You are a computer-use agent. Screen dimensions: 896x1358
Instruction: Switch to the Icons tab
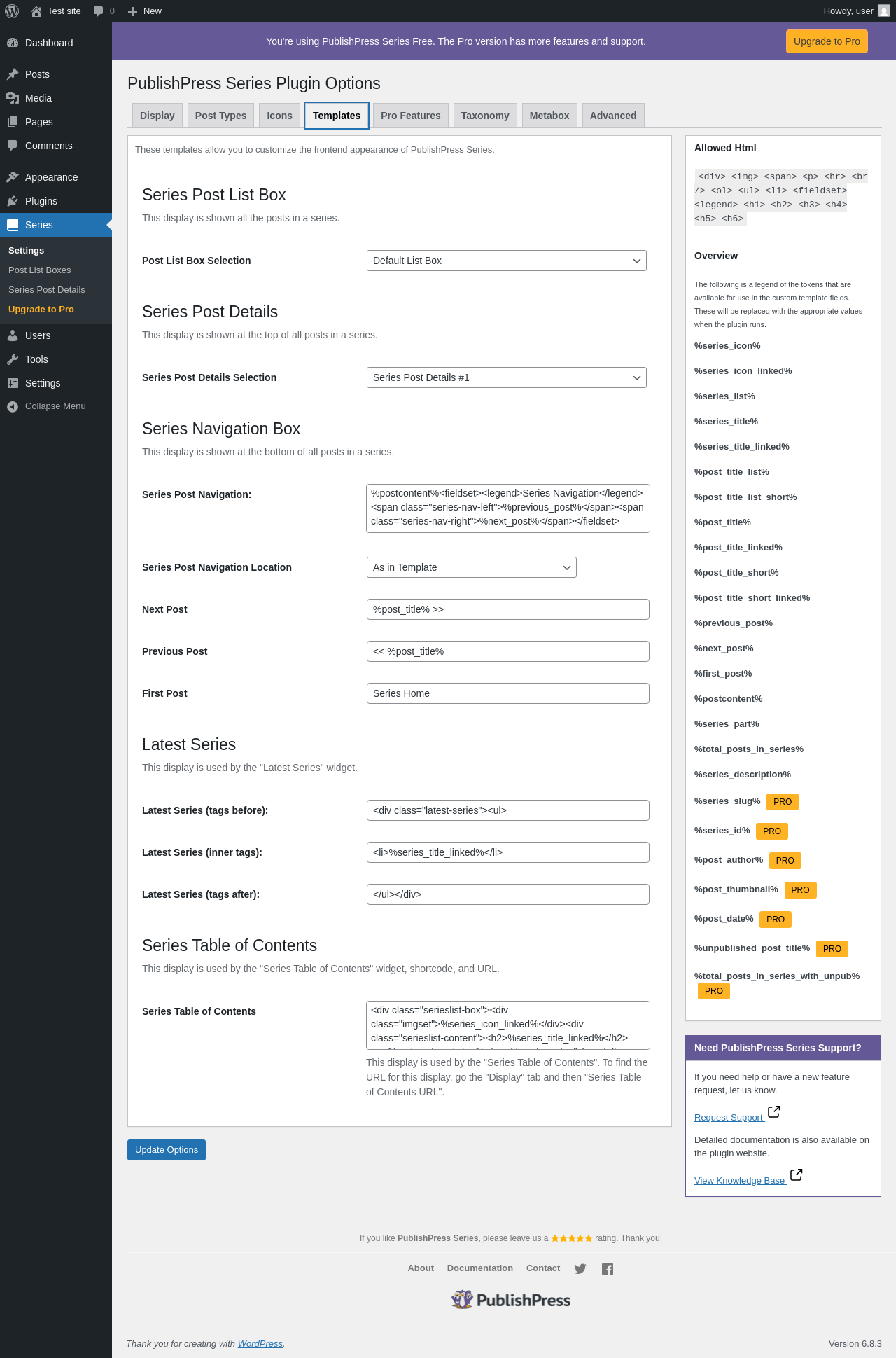[280, 116]
